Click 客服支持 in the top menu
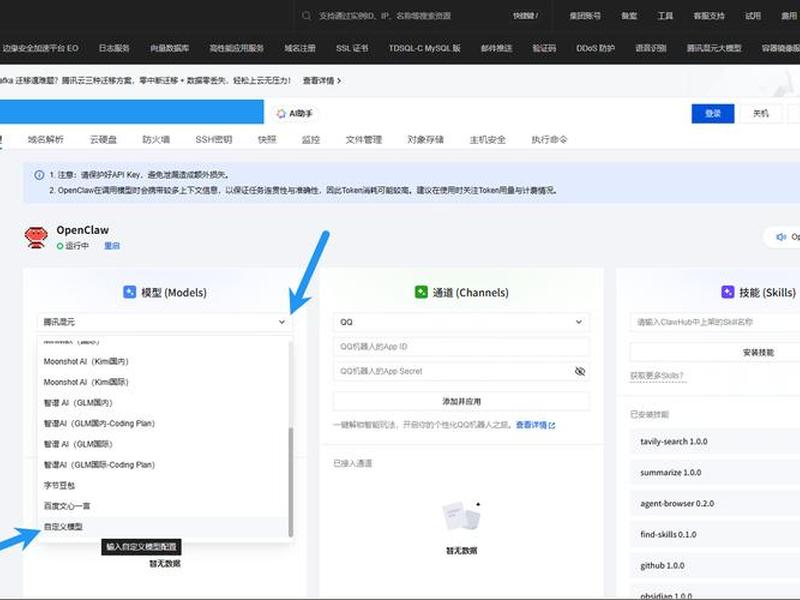Image resolution: width=800 pixels, height=600 pixels. pos(709,16)
